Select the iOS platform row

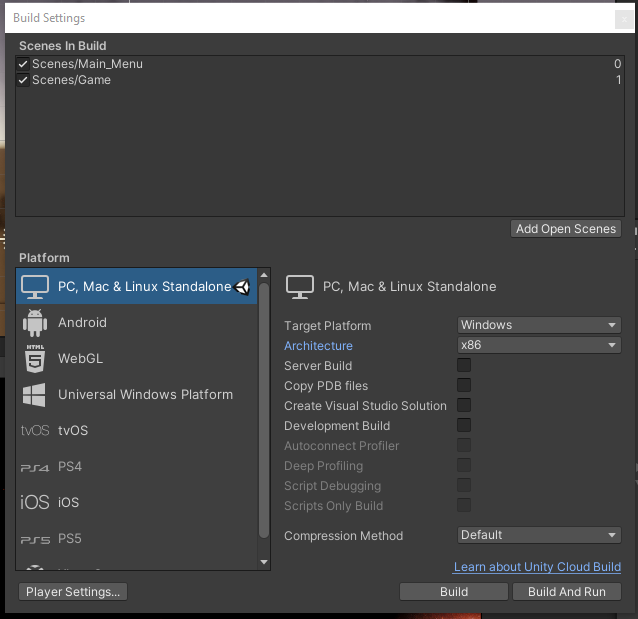point(136,502)
